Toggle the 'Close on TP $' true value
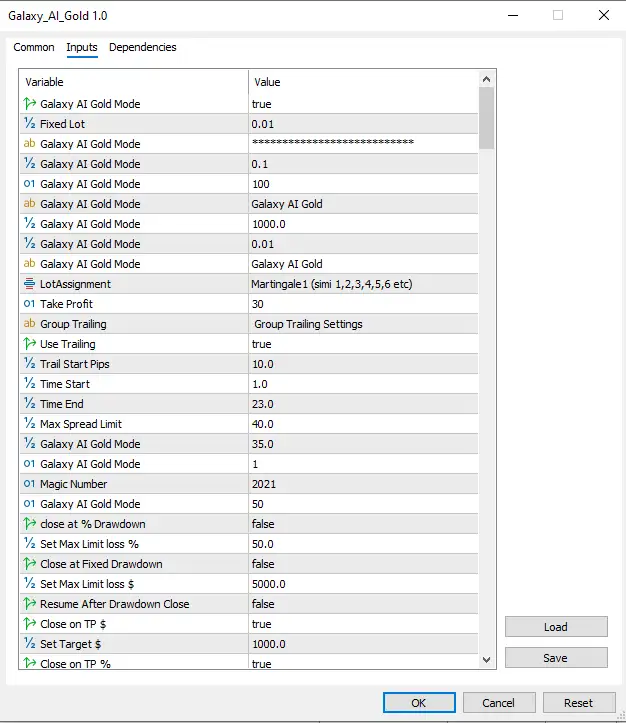The image size is (626, 723). coord(362,624)
